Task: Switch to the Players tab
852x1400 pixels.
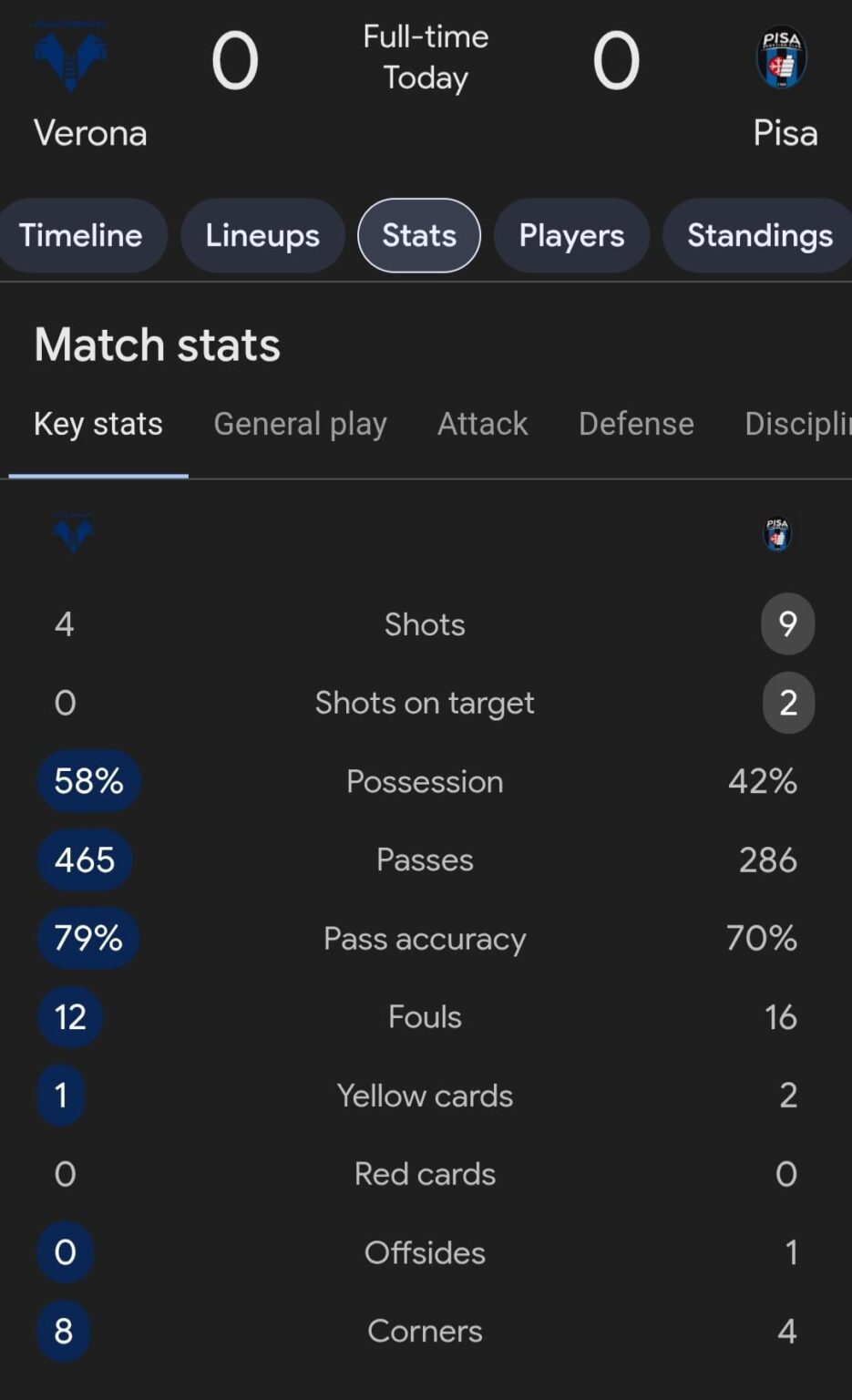Action: click(x=571, y=235)
